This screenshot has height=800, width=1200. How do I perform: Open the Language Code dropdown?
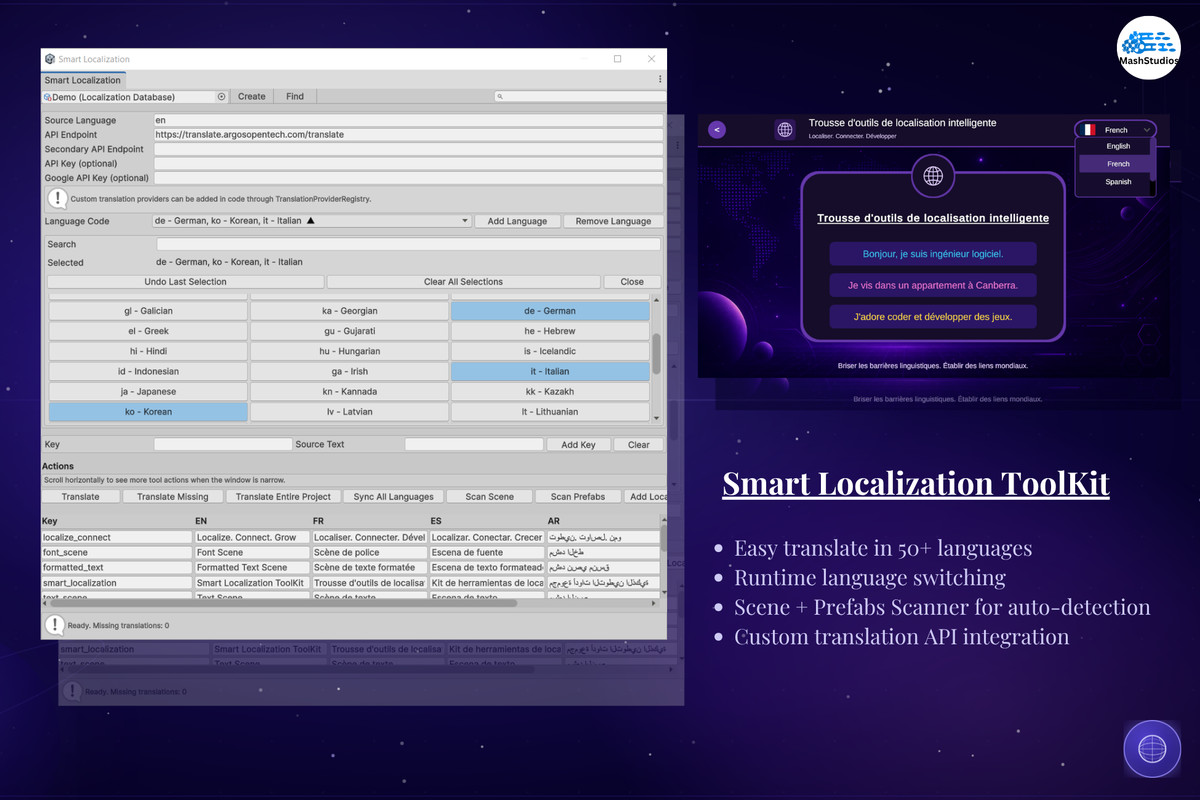(x=311, y=221)
